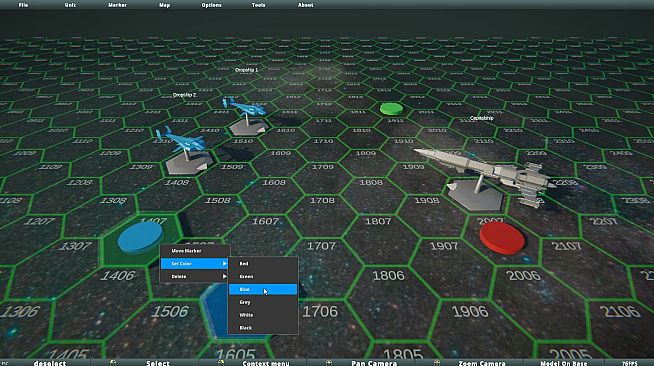Choose the Delete context menu entry

(x=195, y=276)
